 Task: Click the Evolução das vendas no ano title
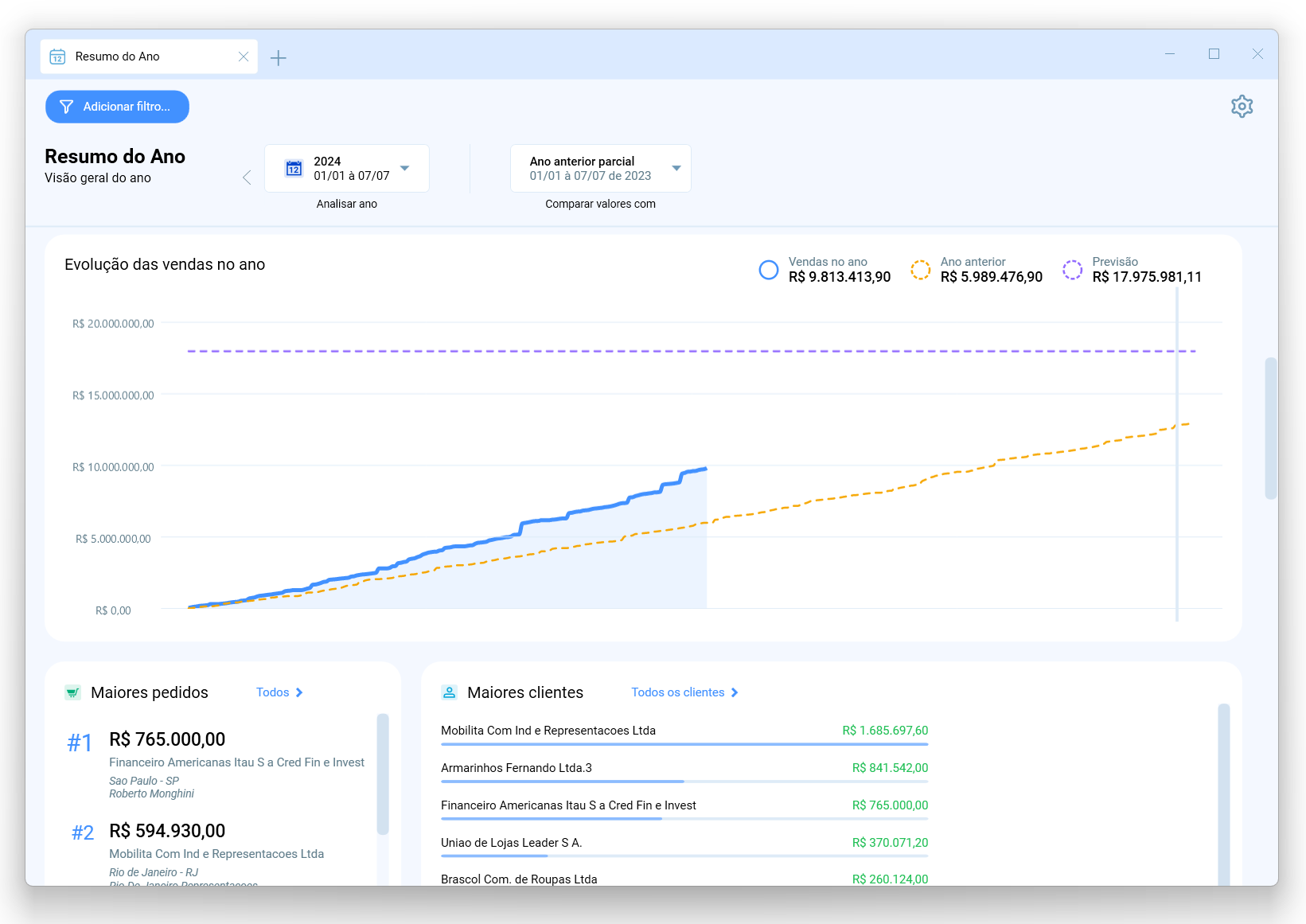tap(165, 265)
